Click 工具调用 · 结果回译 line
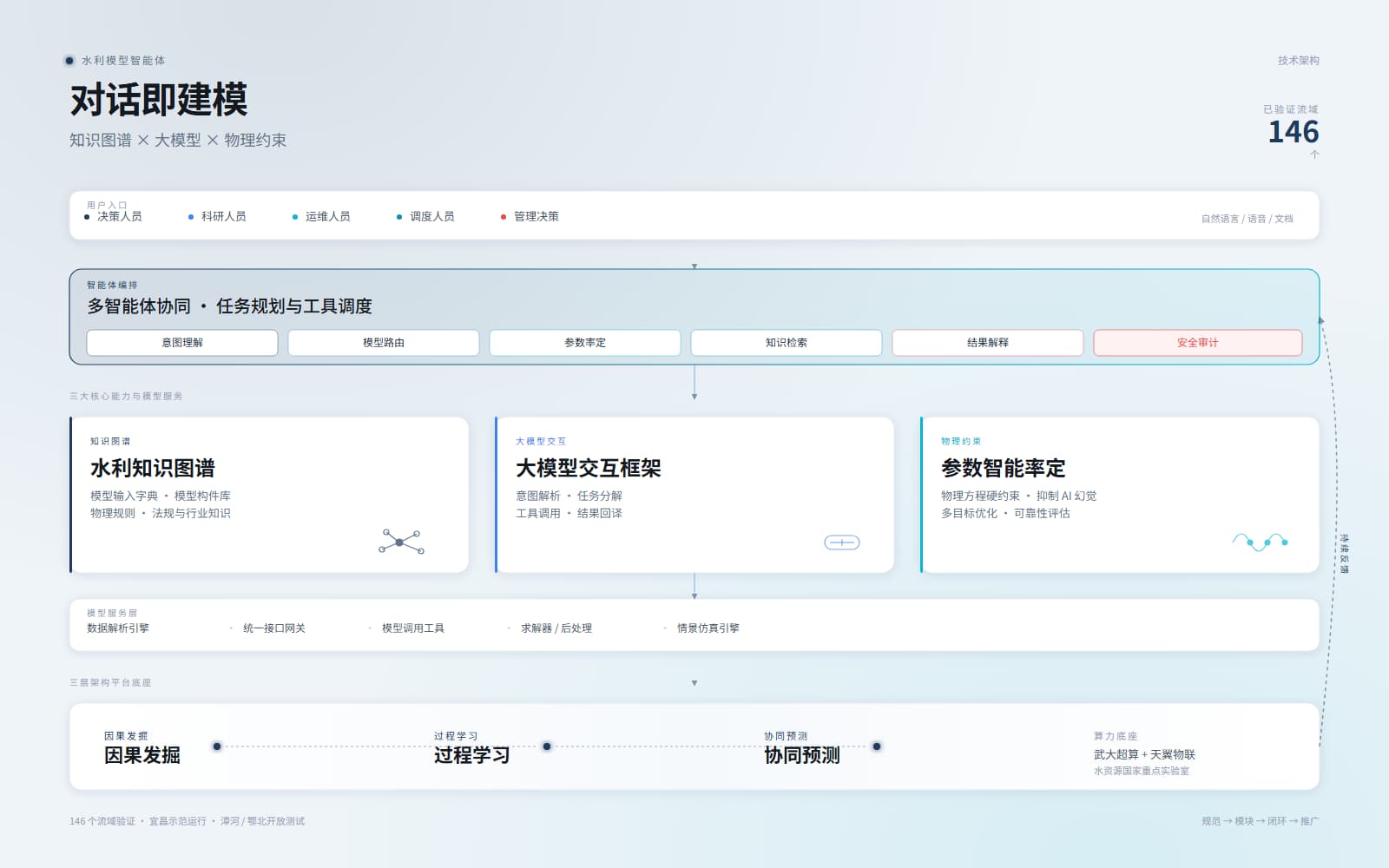1389x868 pixels. tap(569, 513)
